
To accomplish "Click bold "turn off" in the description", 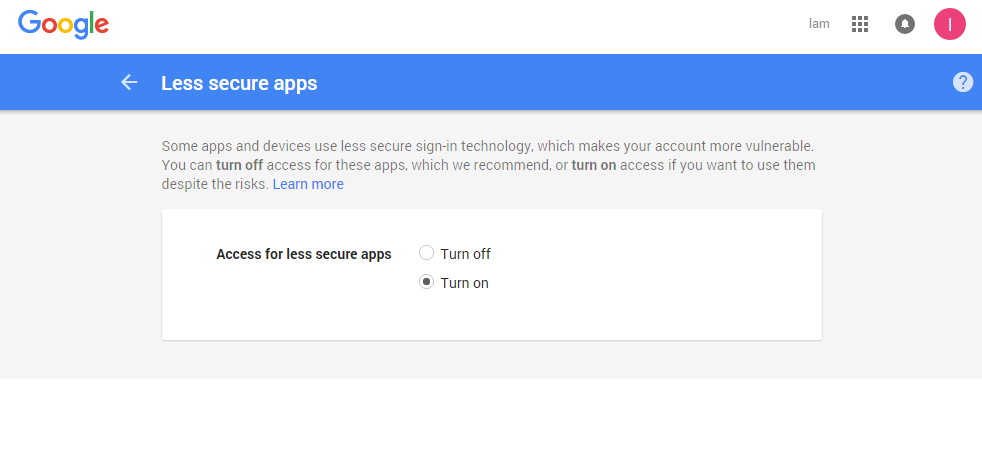I will coord(240,165).
